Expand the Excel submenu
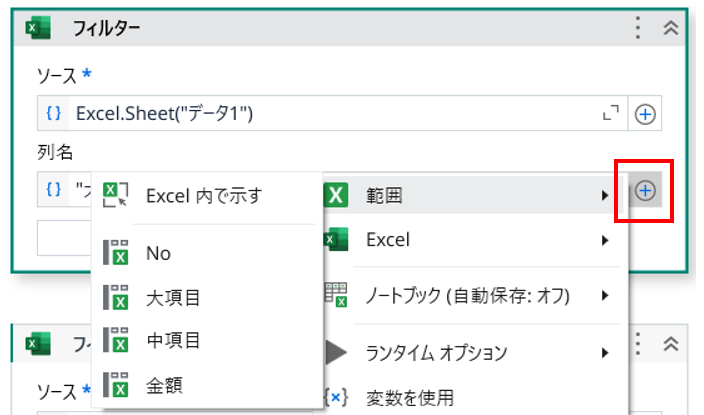 click(470, 240)
